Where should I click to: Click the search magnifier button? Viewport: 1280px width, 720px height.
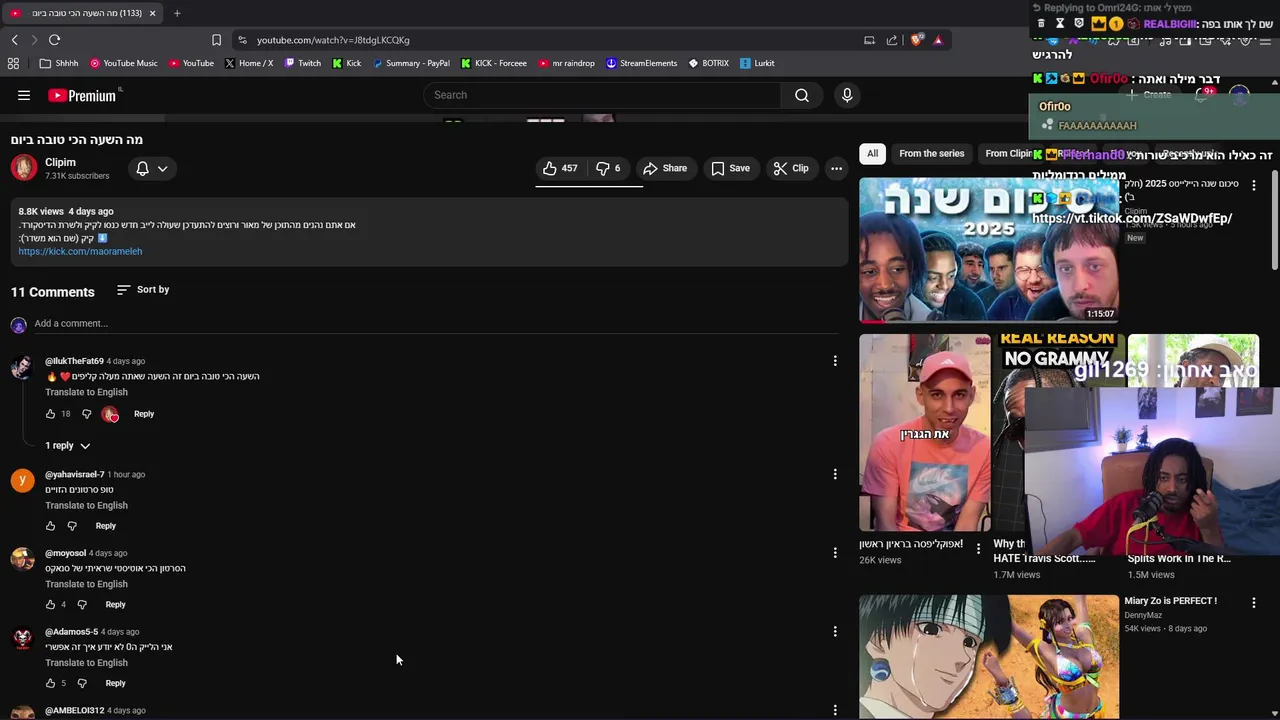802,95
